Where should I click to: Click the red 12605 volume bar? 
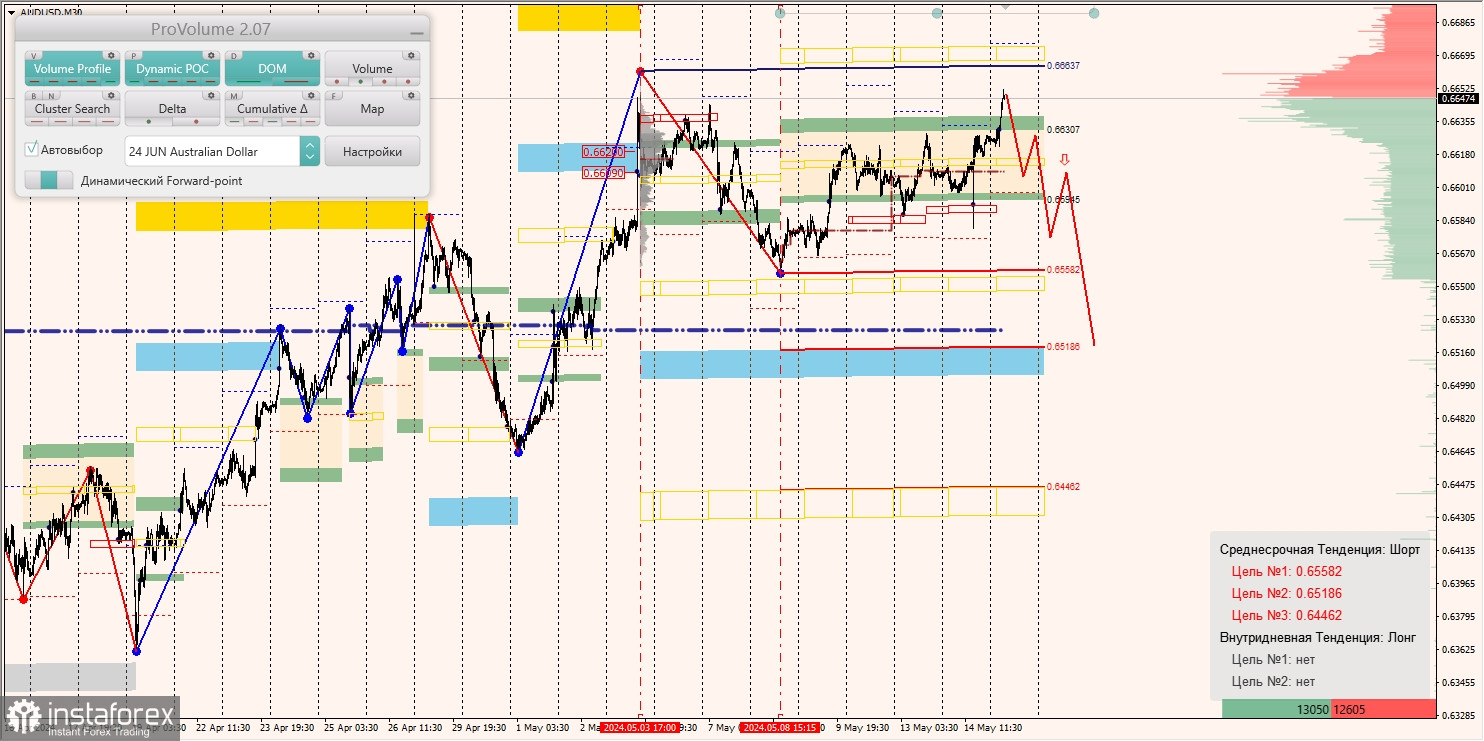(x=1383, y=709)
